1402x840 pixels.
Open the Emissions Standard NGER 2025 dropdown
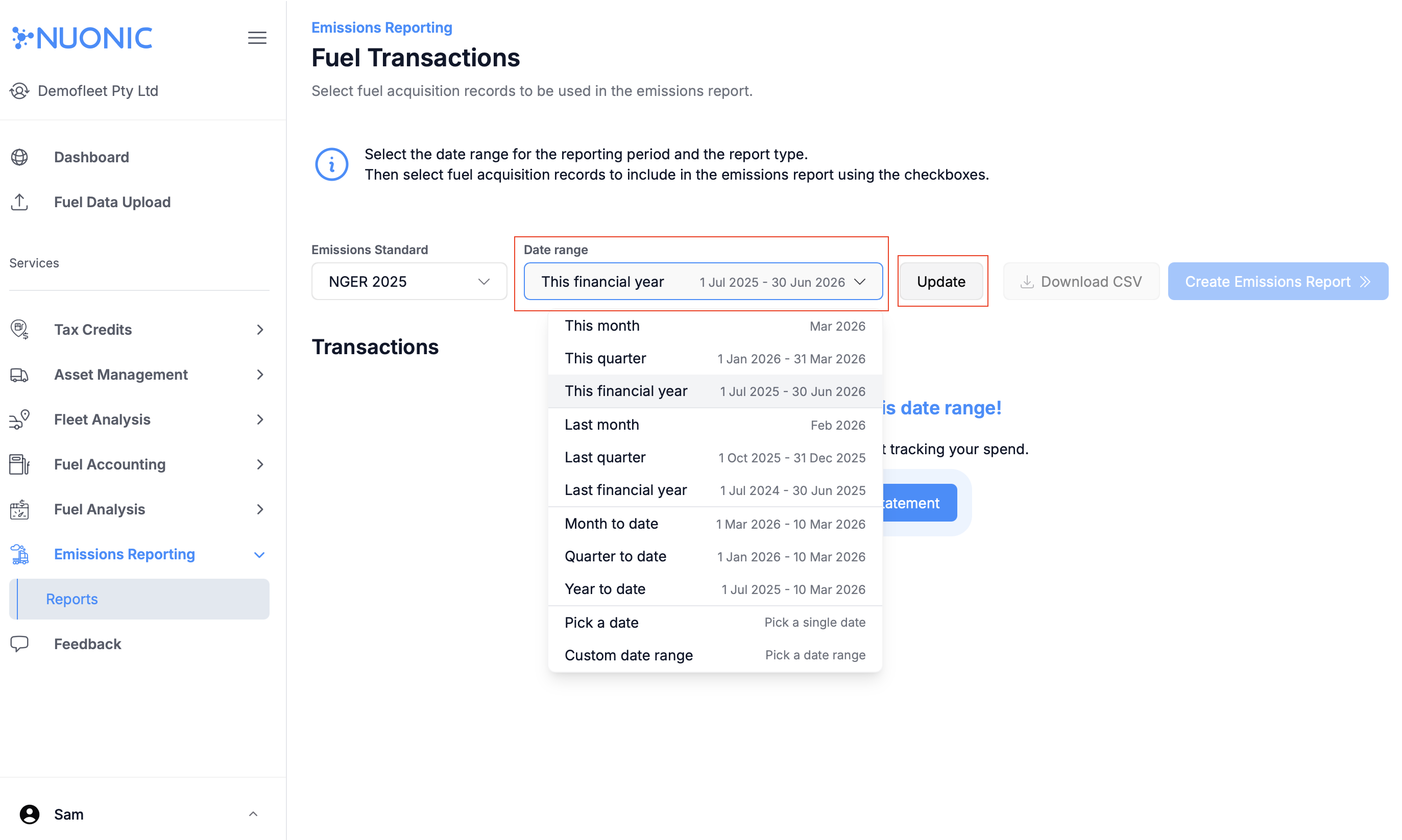(x=409, y=281)
